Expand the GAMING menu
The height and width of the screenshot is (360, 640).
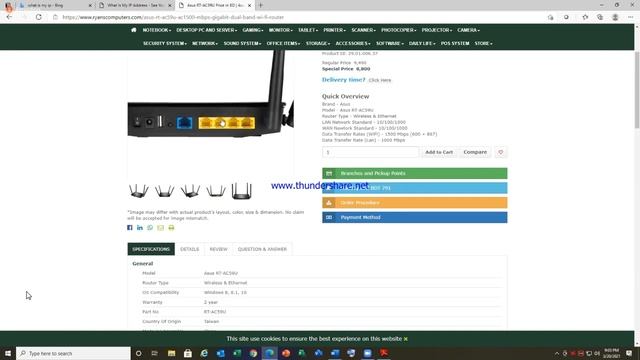coord(252,30)
